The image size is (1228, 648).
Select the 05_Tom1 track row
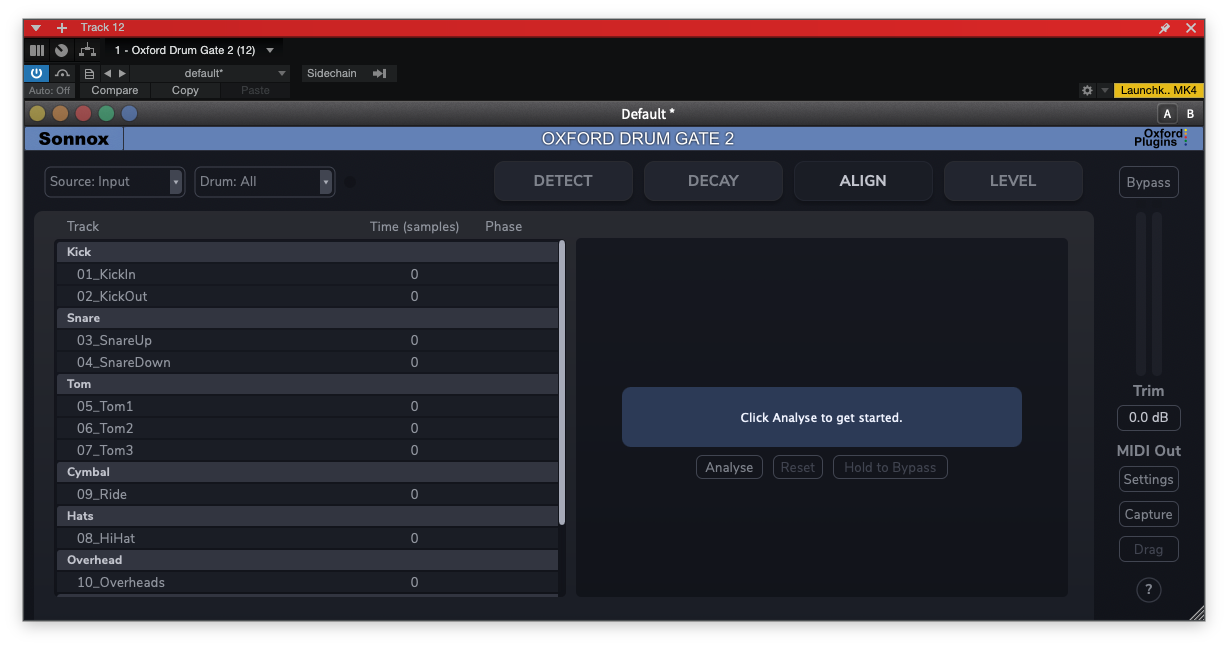point(307,406)
